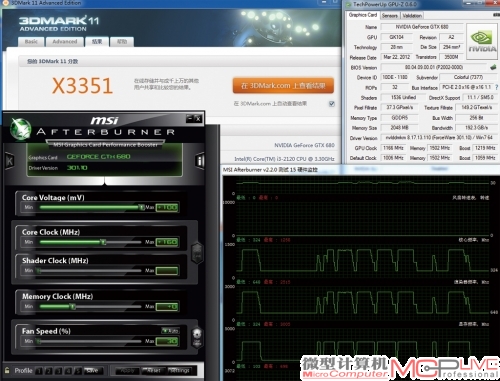Click the K Kombustor button in Afterburner
This screenshot has width=500, height=381.
(x=10, y=161)
